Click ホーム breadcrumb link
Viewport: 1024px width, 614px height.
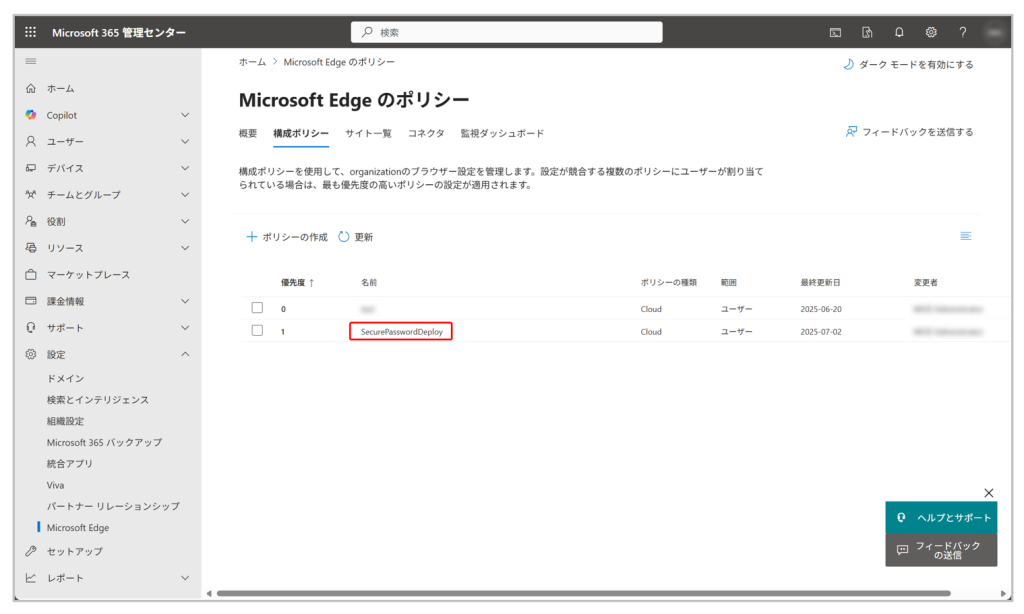coord(252,62)
